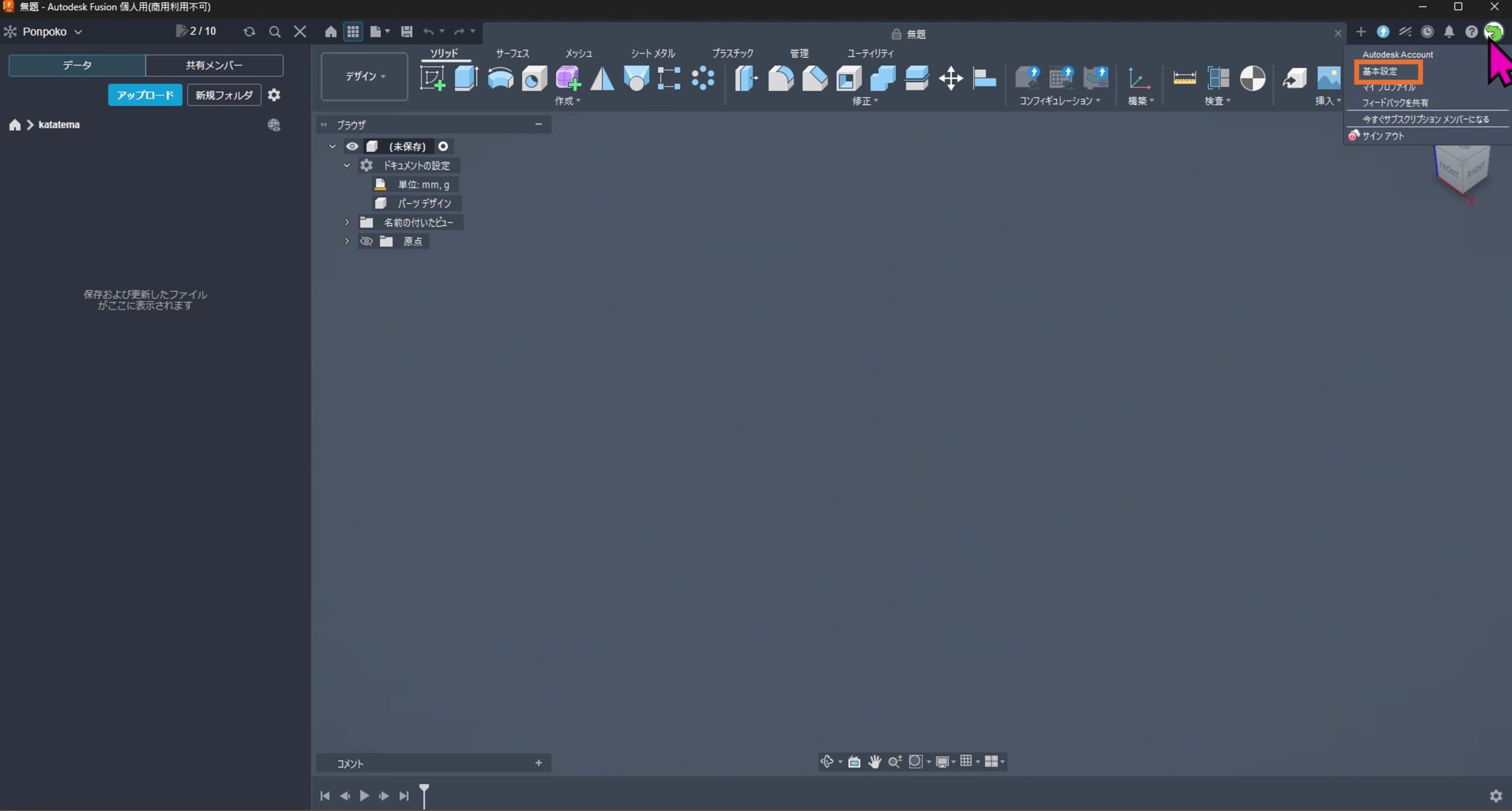
Task: Select the Pan hand tool
Action: coord(874,761)
